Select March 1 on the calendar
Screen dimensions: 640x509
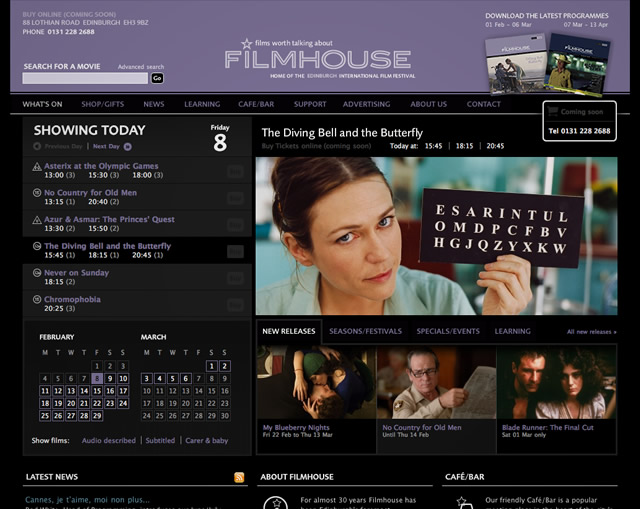pyautogui.click(x=211, y=366)
